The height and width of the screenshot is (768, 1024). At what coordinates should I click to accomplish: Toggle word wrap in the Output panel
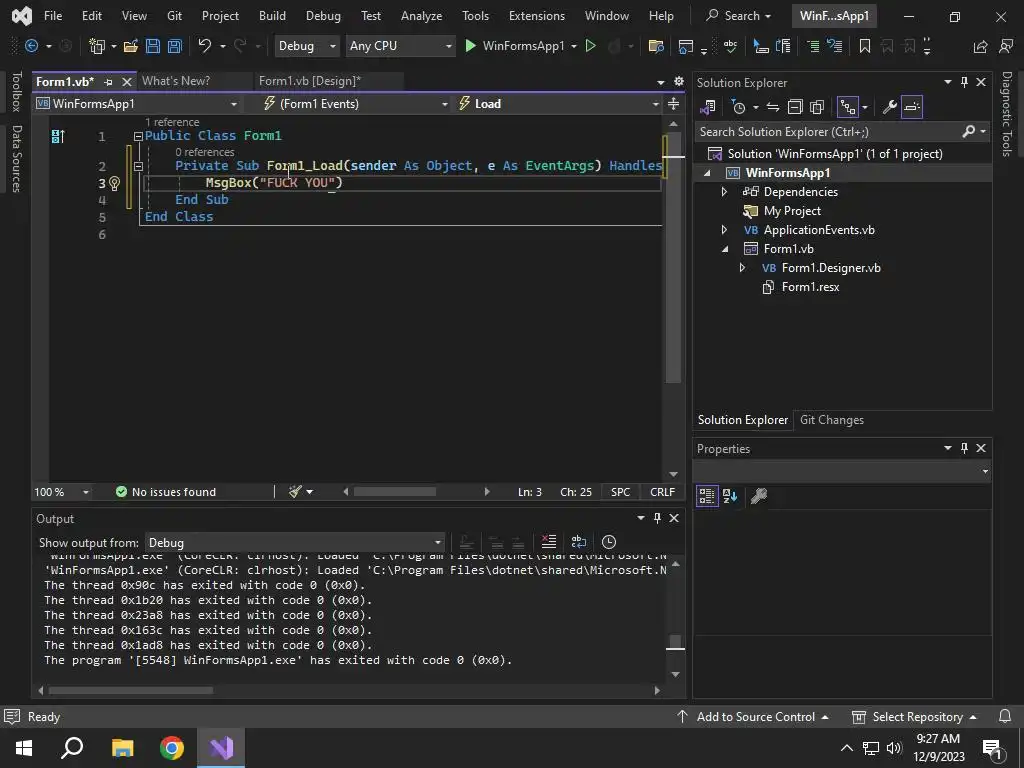[579, 541]
